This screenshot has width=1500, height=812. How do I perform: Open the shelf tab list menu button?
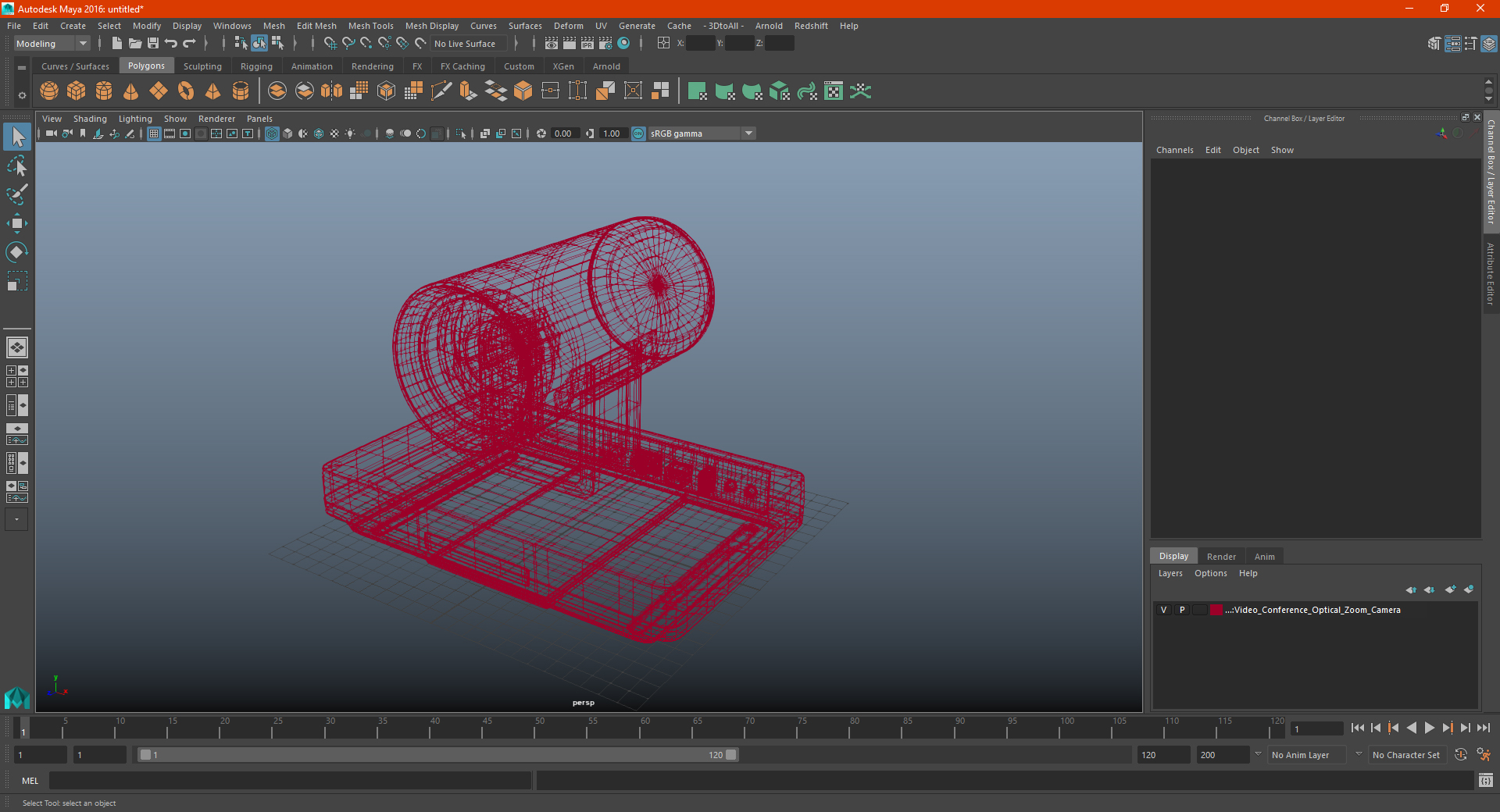pos(22,68)
